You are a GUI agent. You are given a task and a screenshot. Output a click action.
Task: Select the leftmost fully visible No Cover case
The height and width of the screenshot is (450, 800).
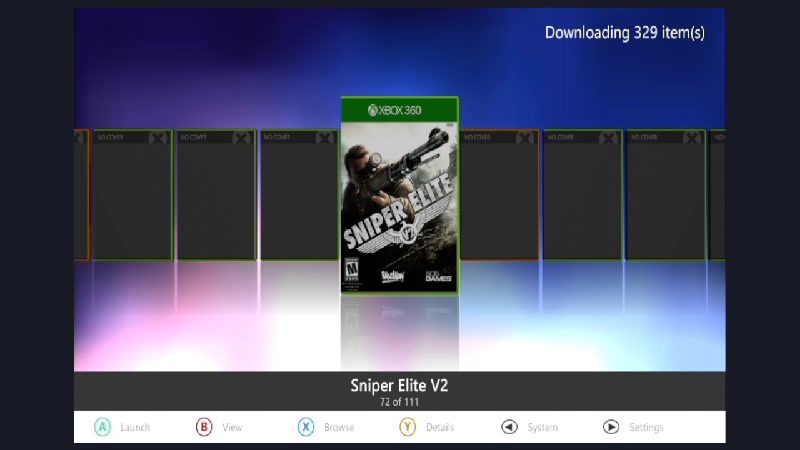[x=133, y=195]
